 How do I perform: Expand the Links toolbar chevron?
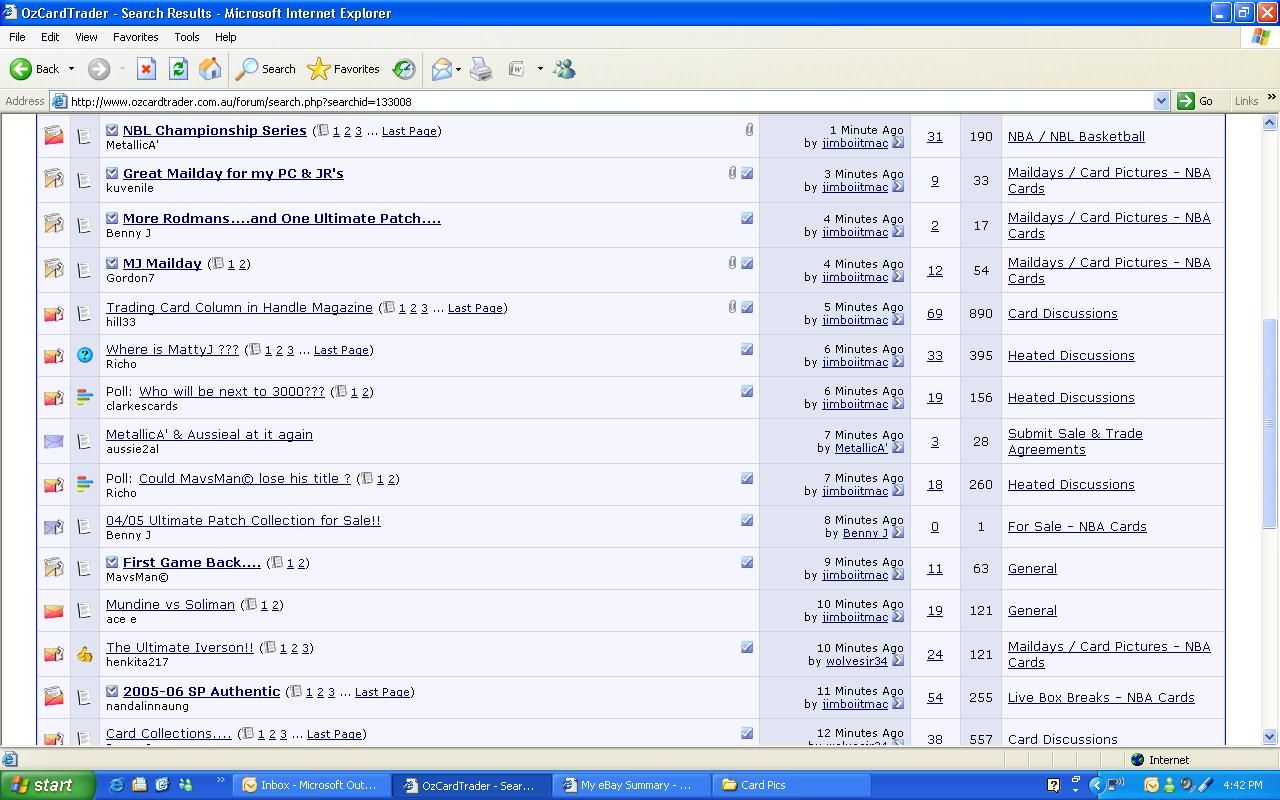pyautogui.click(x=1272, y=98)
